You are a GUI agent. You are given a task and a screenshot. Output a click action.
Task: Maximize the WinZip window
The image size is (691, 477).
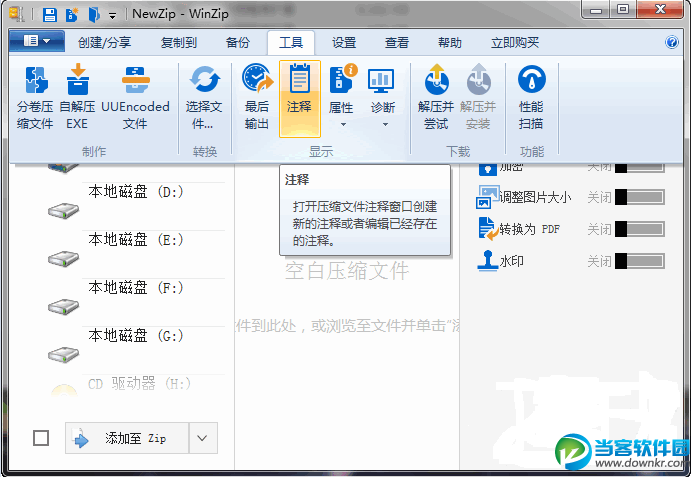(x=623, y=10)
